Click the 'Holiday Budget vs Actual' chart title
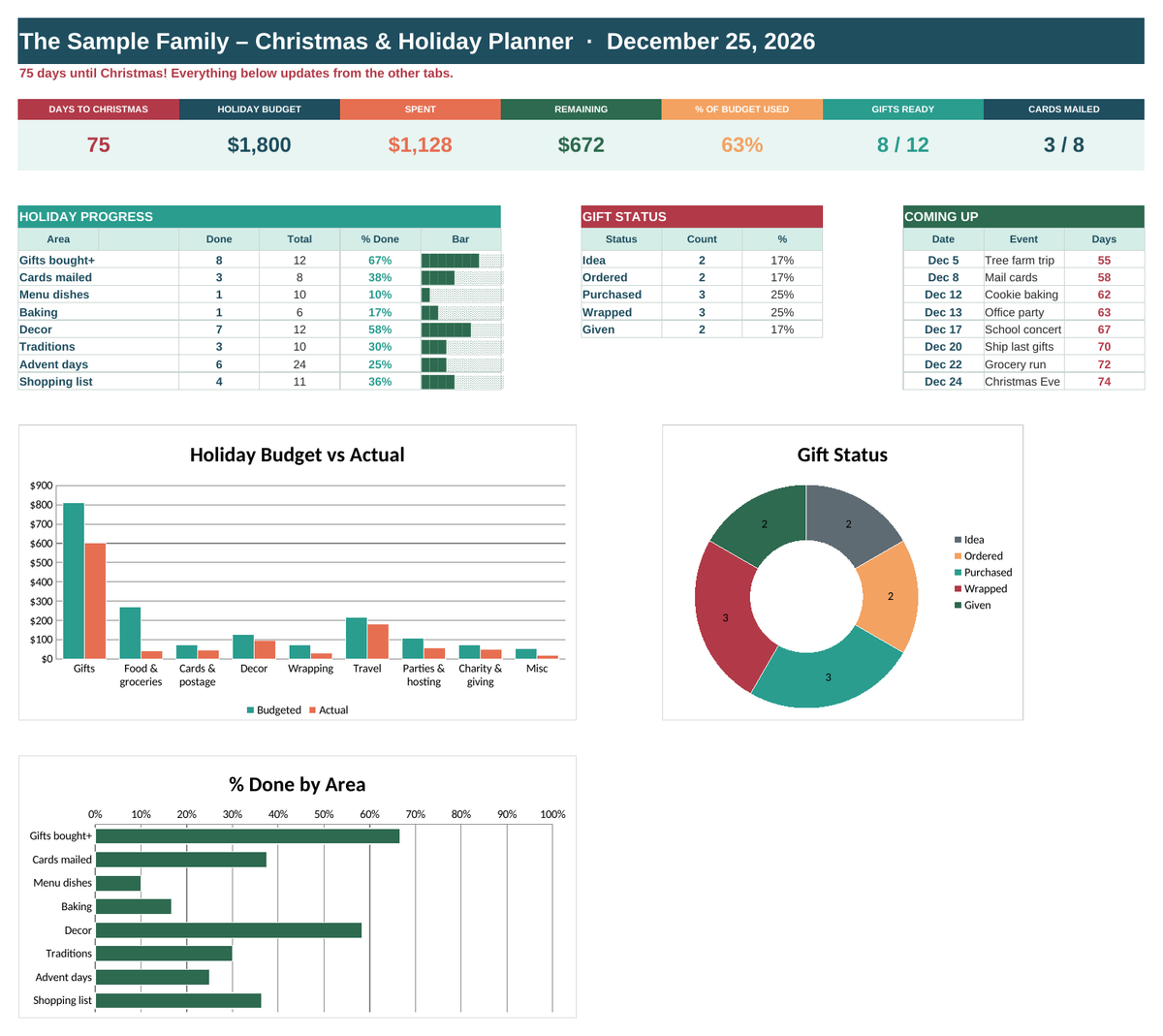Screen dimensions: 1163x1036 point(297,455)
